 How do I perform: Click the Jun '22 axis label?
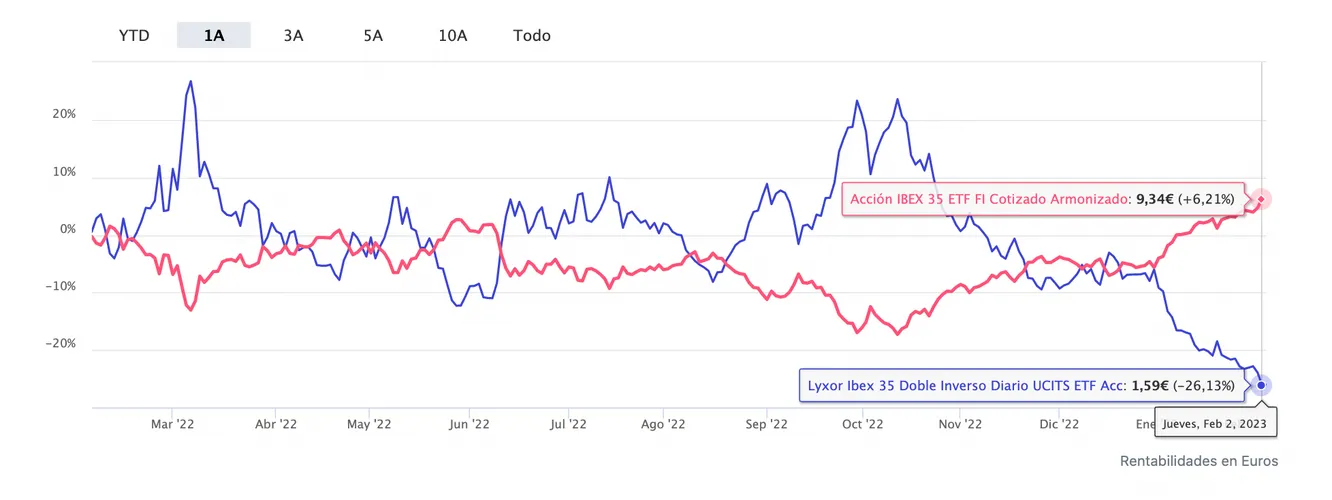tap(469, 424)
